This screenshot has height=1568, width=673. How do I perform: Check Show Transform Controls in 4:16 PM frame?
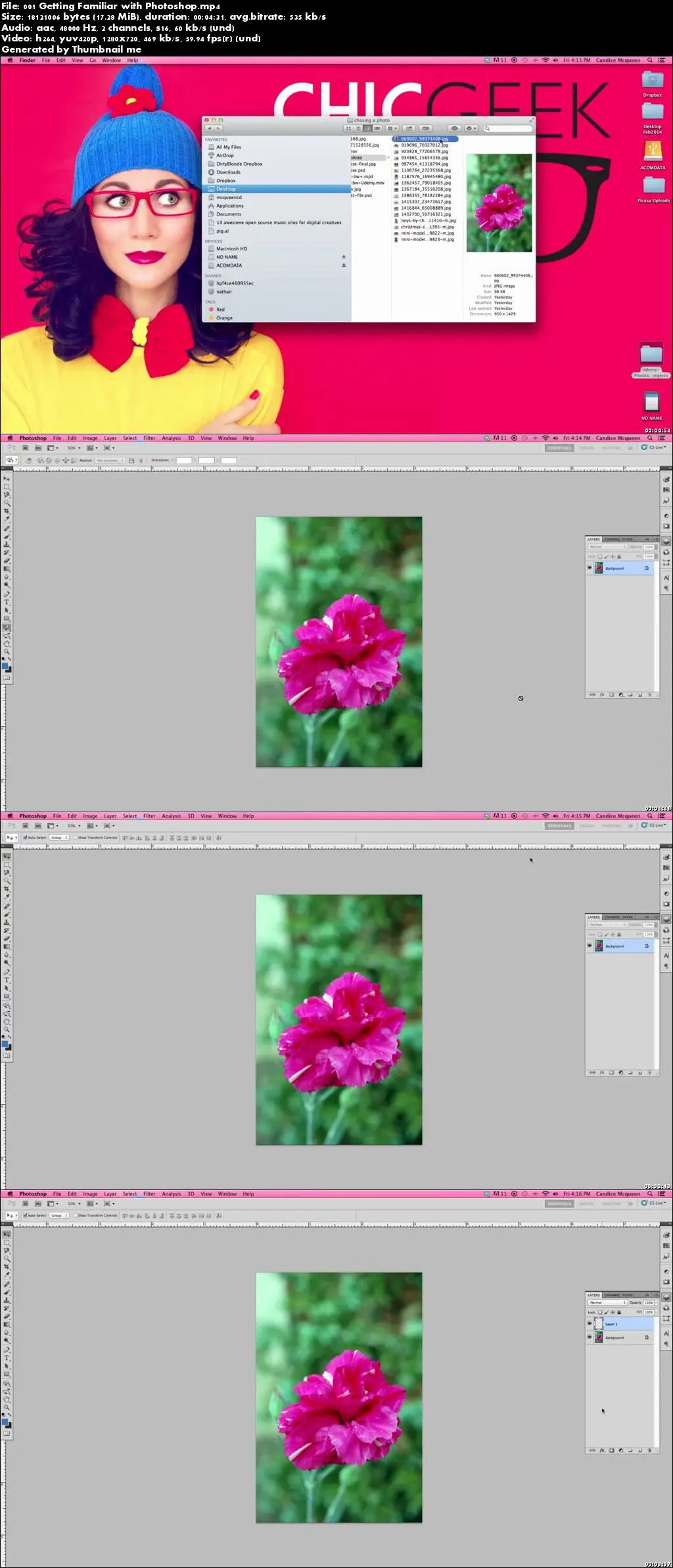(x=76, y=1215)
